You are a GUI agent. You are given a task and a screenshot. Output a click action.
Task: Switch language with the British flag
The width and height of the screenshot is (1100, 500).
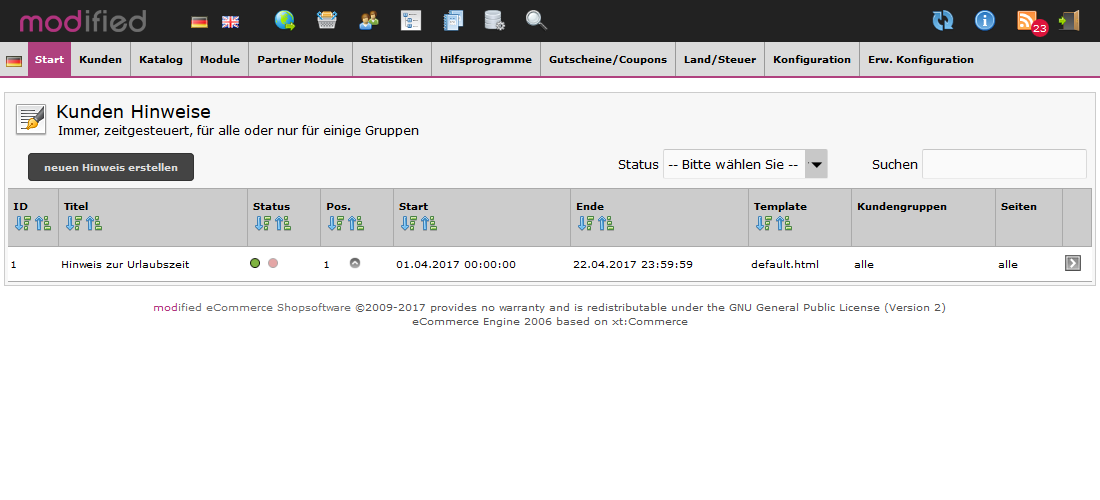click(230, 21)
